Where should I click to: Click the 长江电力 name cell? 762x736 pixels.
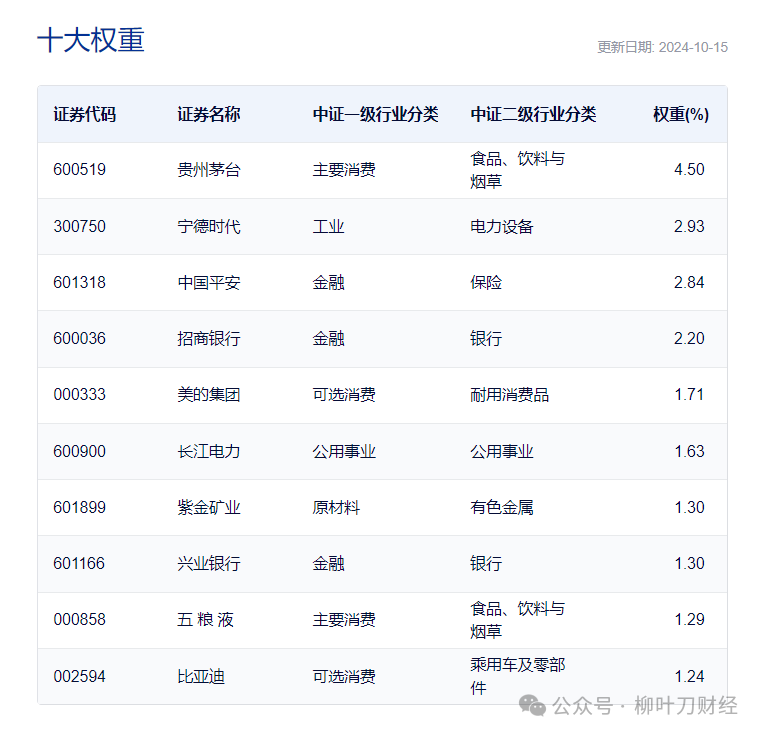(x=208, y=452)
